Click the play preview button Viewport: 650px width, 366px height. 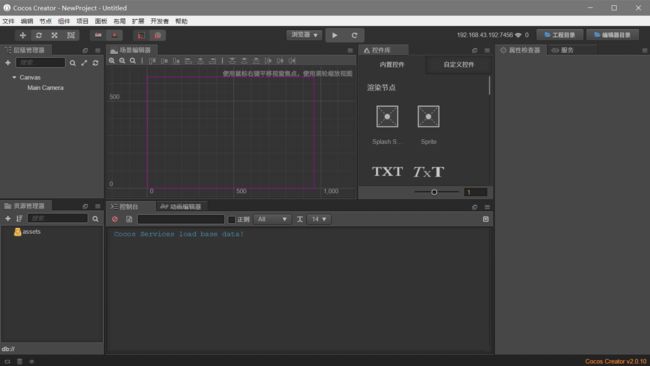[x=335, y=35]
